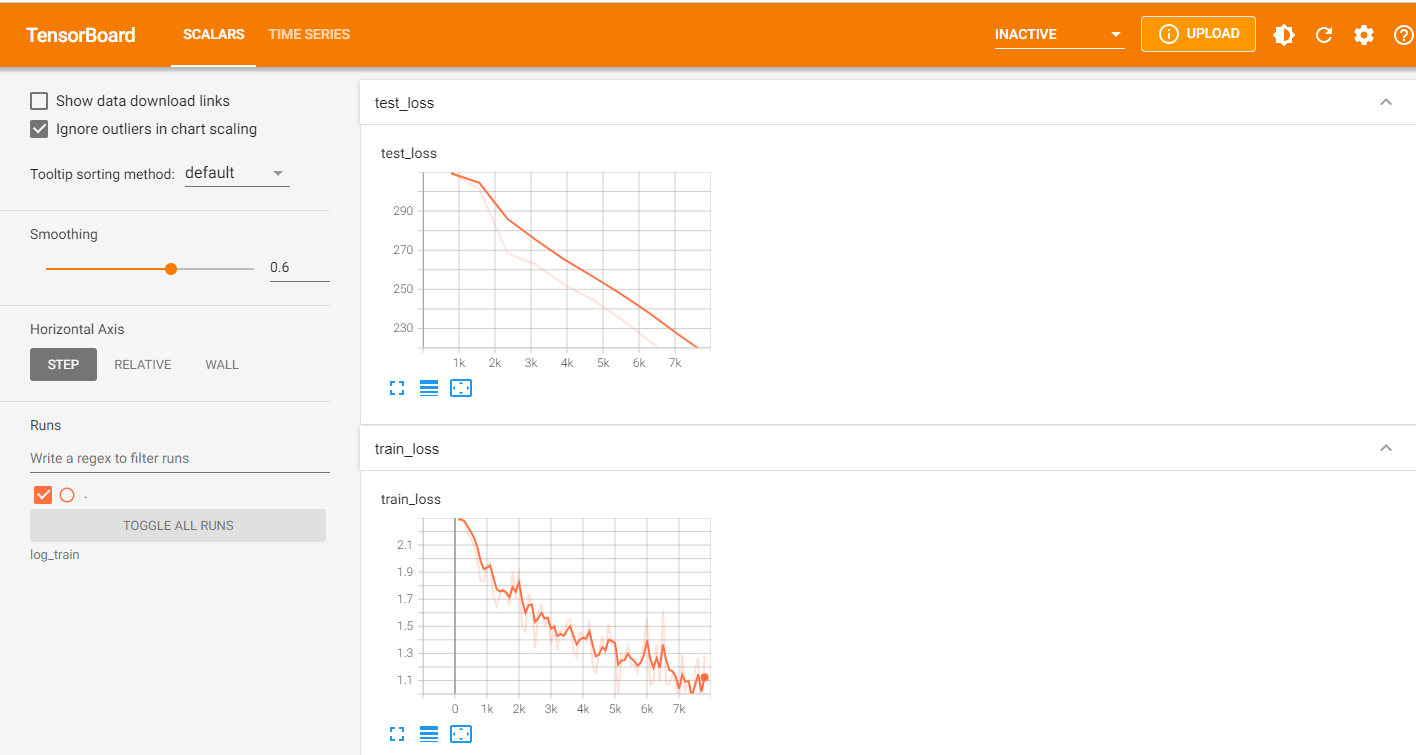1416x755 pixels.
Task: Open the INACTIVE dashboards dropdown
Action: 1059,35
